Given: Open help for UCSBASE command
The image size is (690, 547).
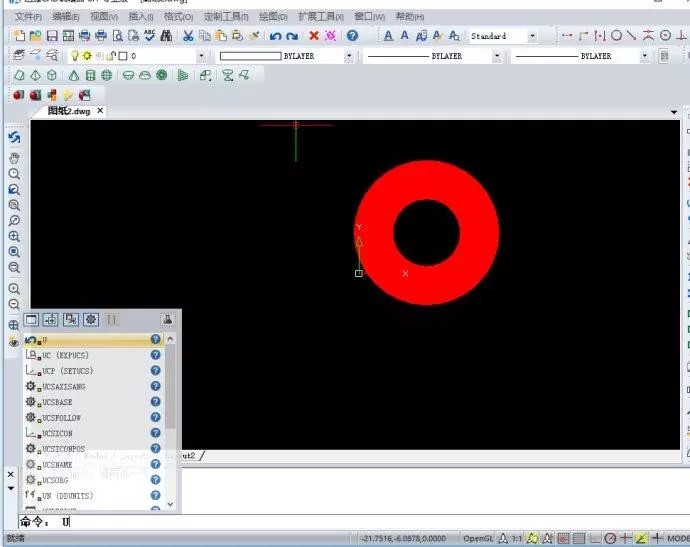Looking at the screenshot, I should click(x=155, y=402).
